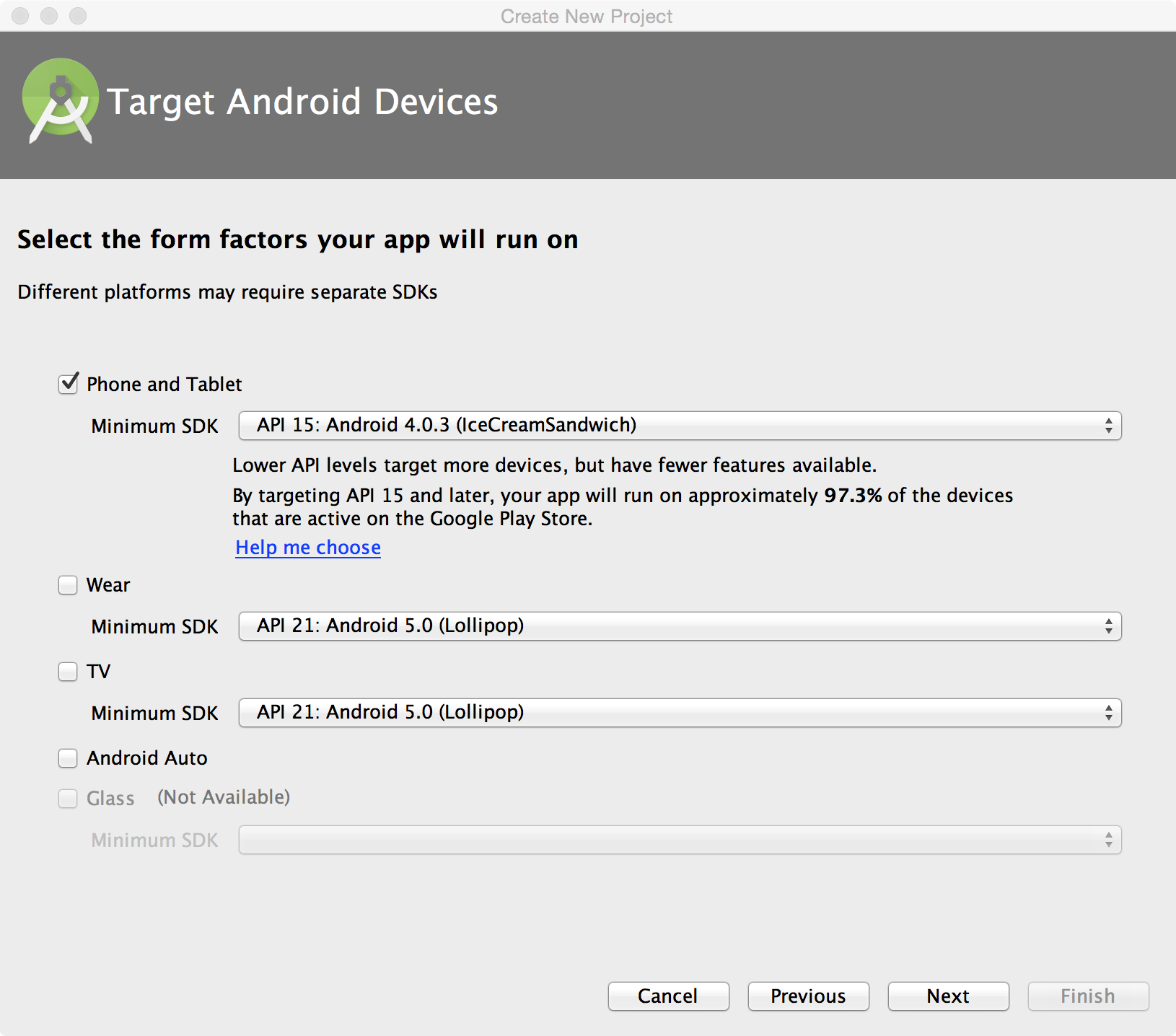The width and height of the screenshot is (1176, 1036).
Task: Enable the Wear form factor checkbox
Action: pos(68,585)
